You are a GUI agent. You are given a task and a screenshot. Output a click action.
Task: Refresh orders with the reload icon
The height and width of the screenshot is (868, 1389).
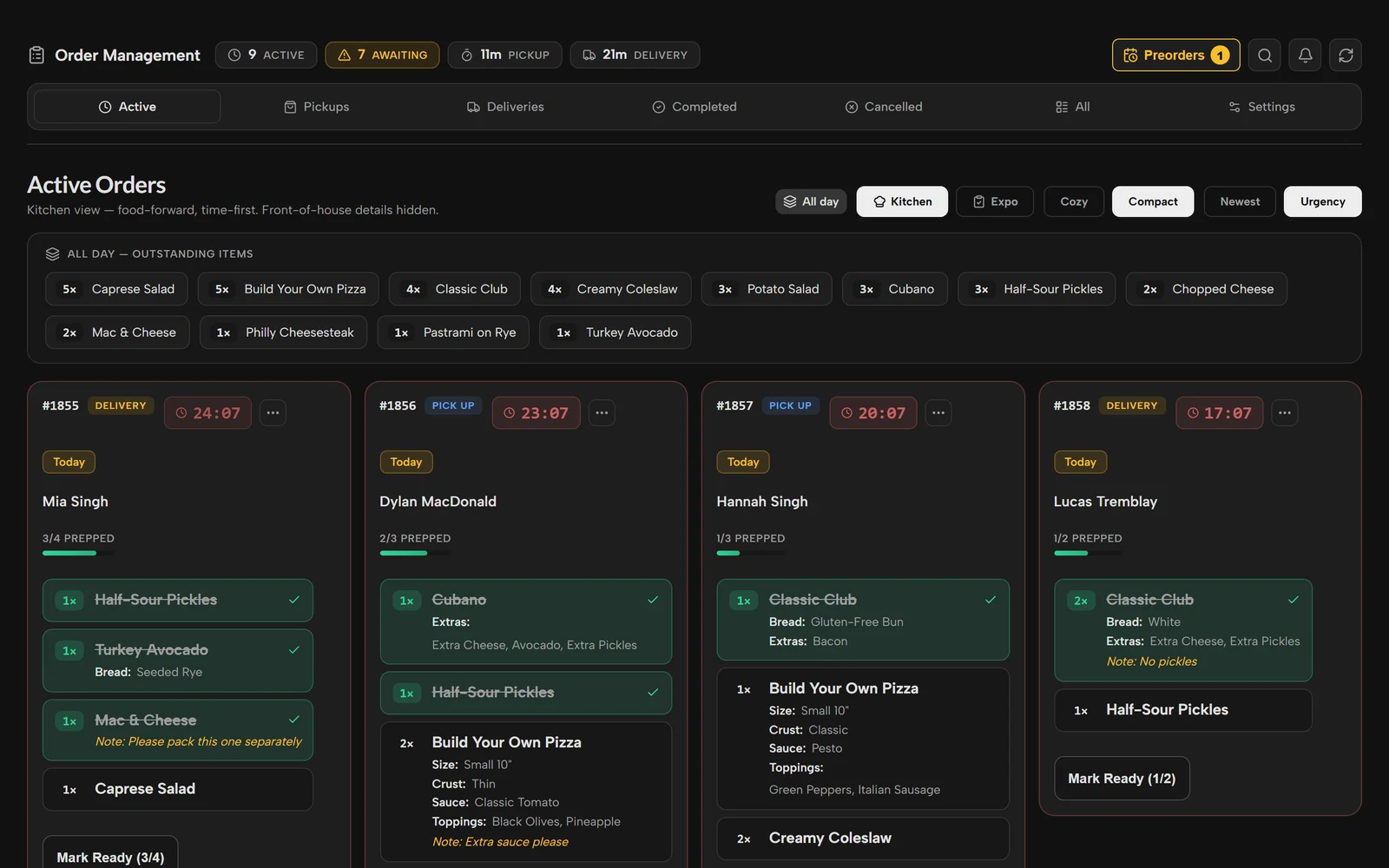[x=1346, y=56]
